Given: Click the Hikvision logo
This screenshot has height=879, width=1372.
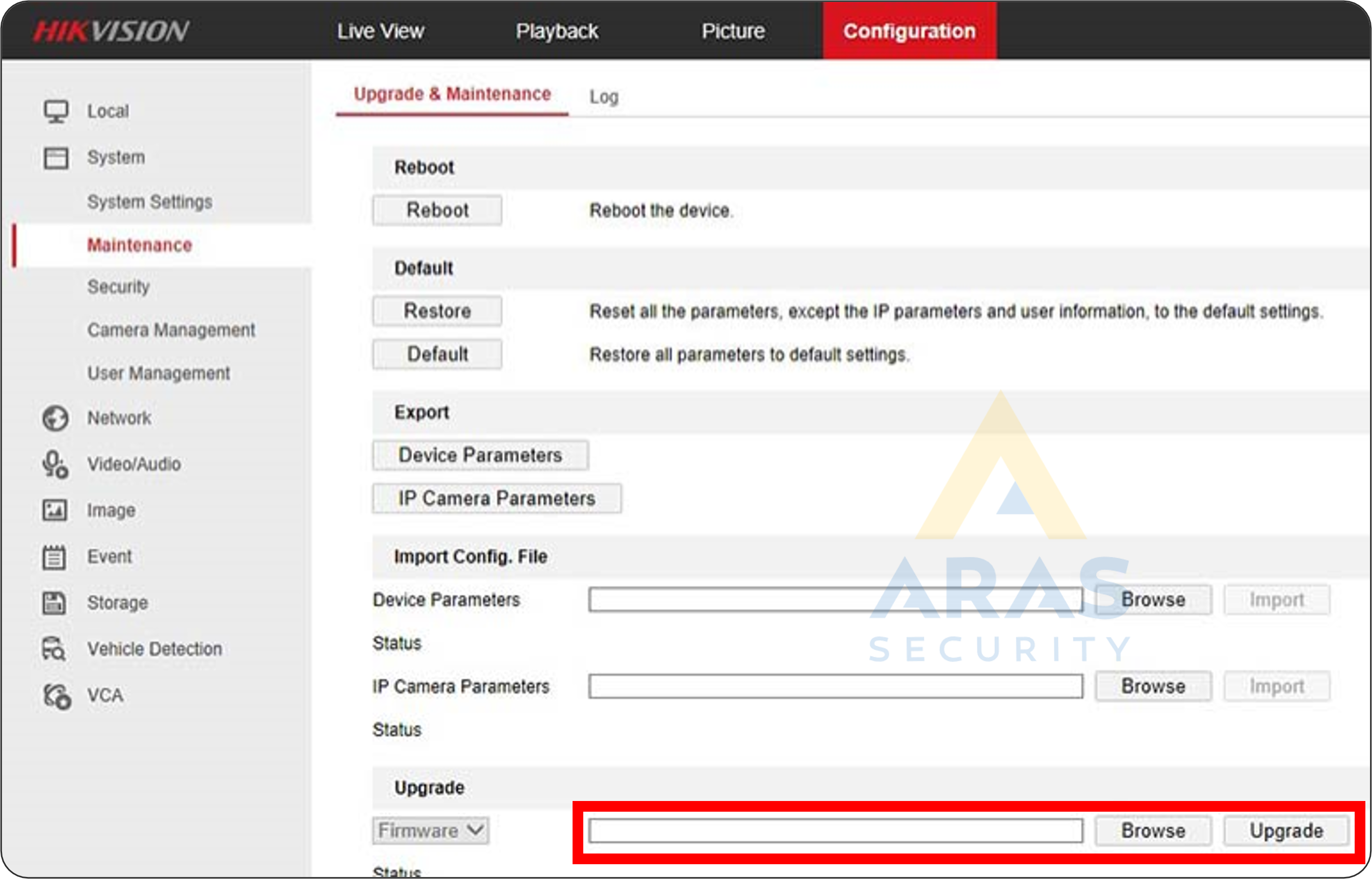Looking at the screenshot, I should pyautogui.click(x=111, y=31).
